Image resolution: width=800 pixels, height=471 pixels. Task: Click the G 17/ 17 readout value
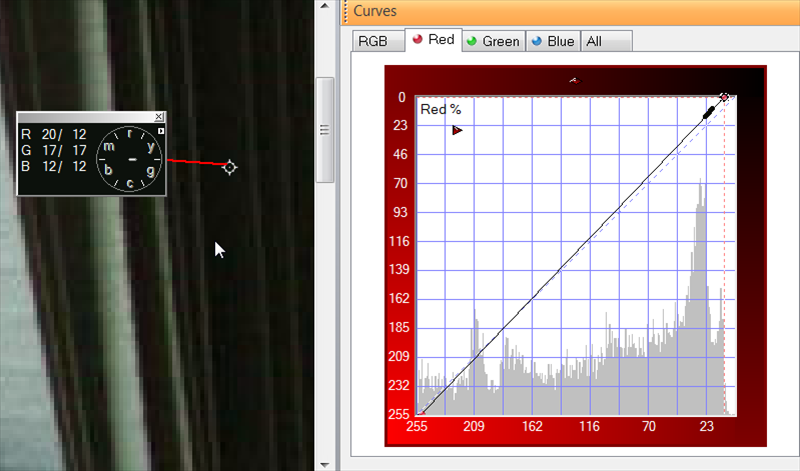54,151
